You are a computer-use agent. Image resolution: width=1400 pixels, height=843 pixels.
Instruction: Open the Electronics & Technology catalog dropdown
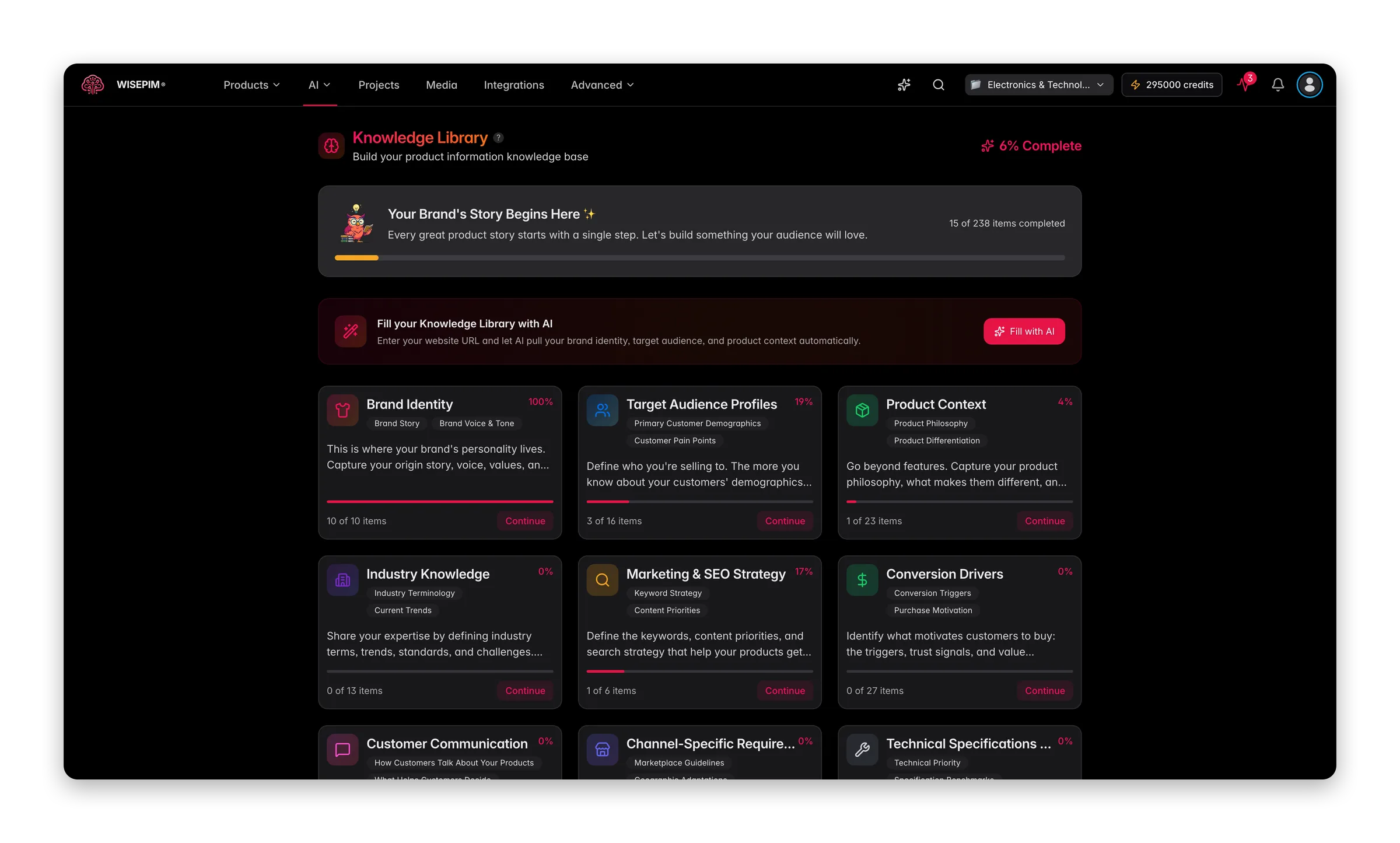click(1038, 85)
